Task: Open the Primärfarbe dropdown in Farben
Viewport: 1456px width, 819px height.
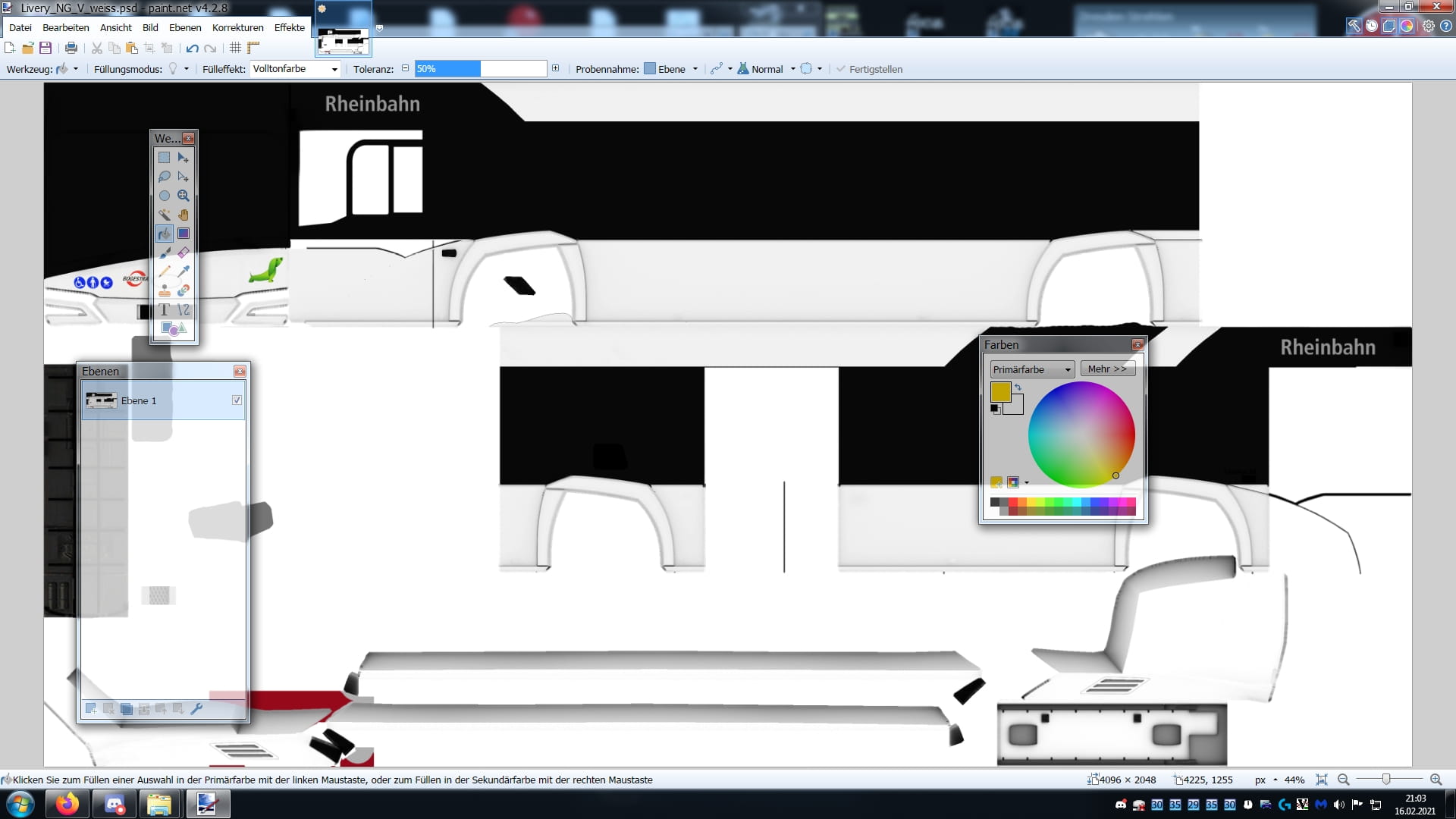Action: point(1032,369)
